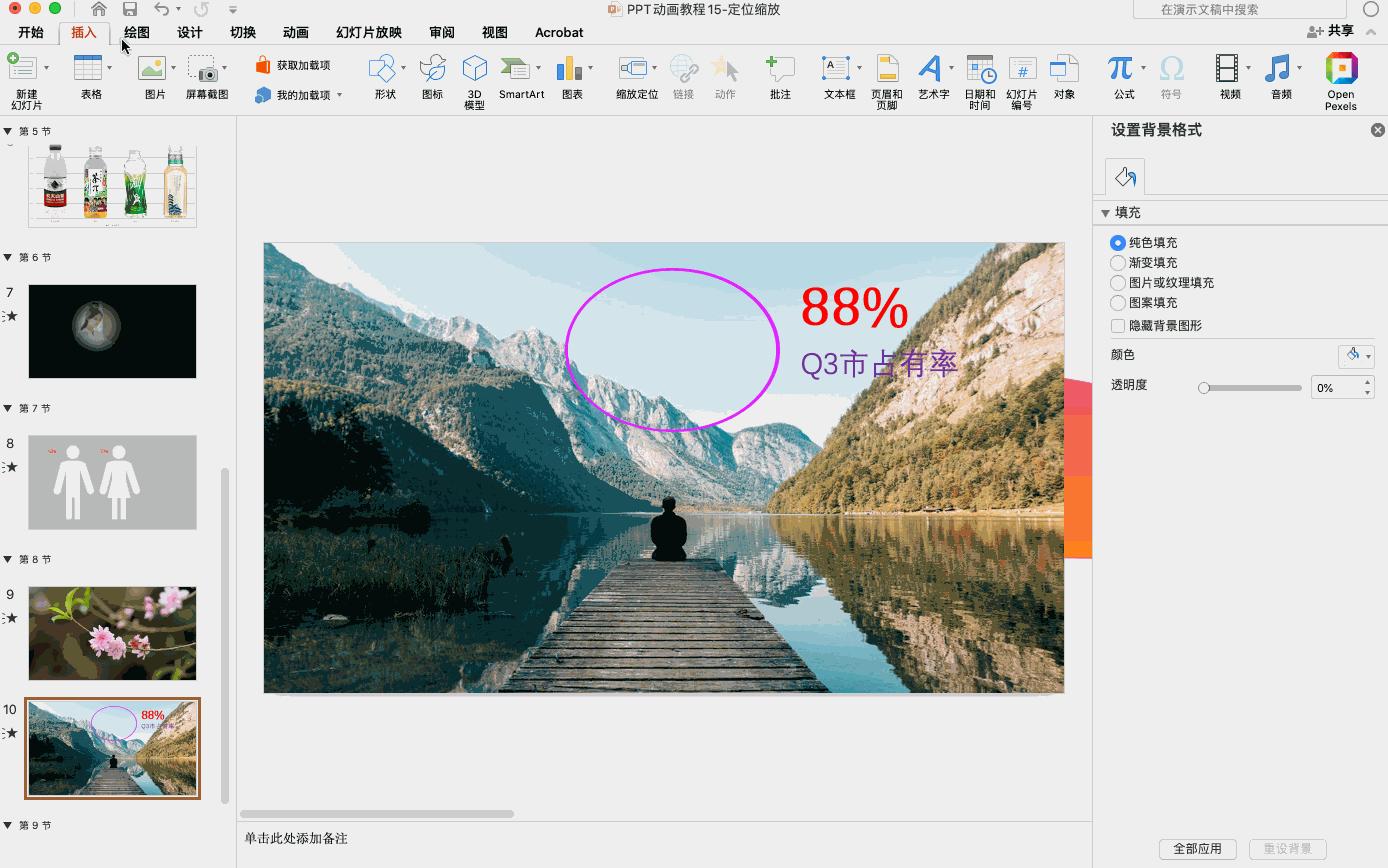Enable the 隐藏背景图形 checkbox
The height and width of the screenshot is (868, 1388).
click(1118, 326)
